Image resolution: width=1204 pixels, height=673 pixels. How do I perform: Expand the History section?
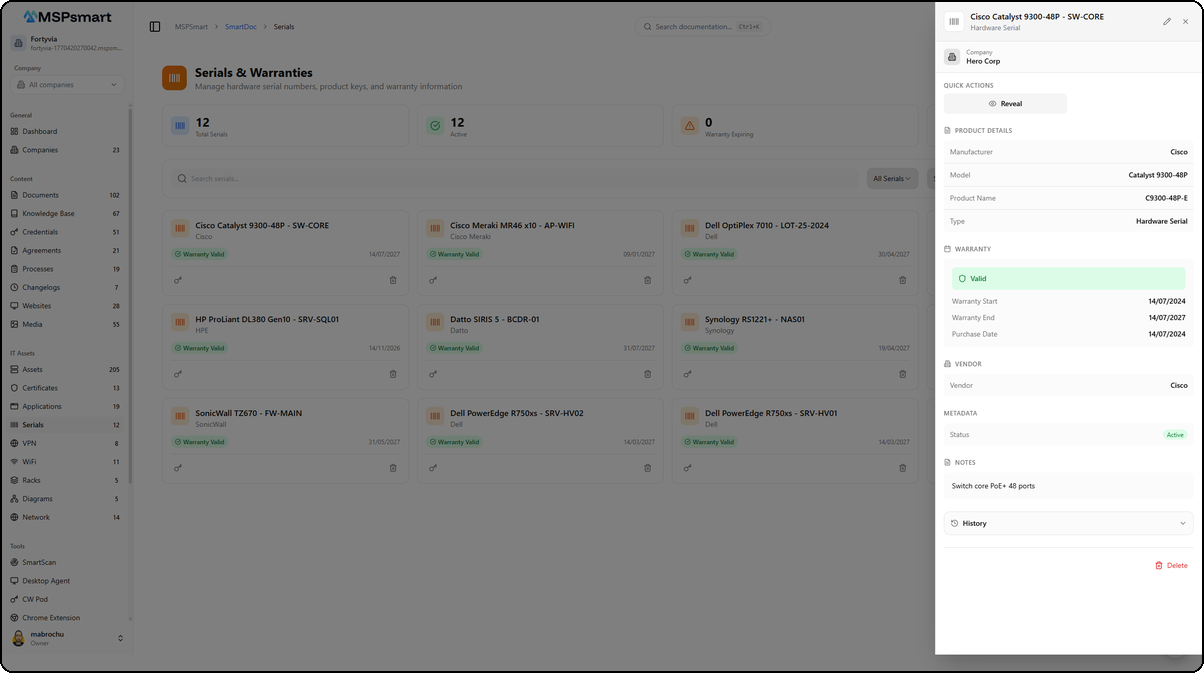[1067, 523]
